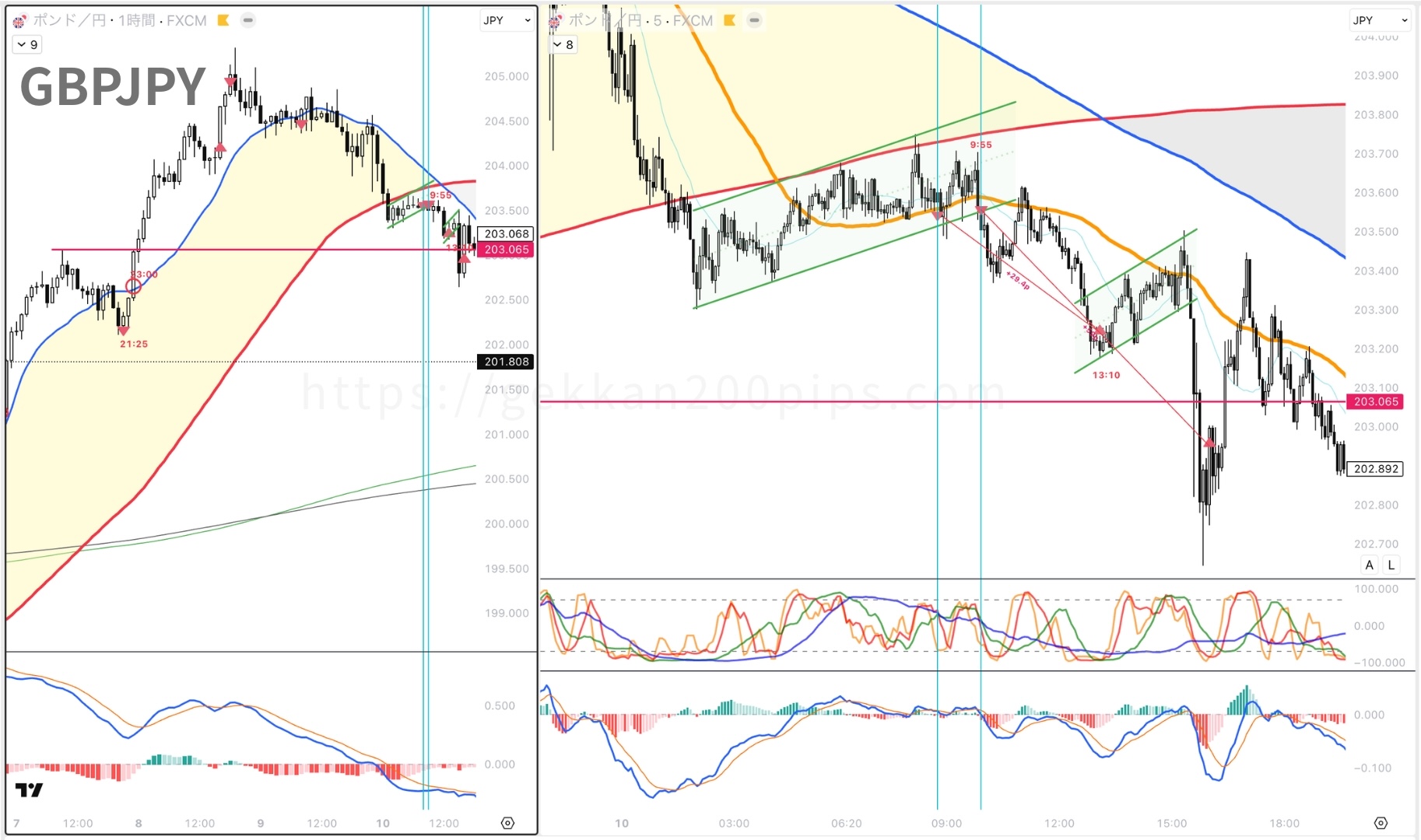1421x840 pixels.
Task: Toggle auto scale with the A button
Action: pos(1369,565)
